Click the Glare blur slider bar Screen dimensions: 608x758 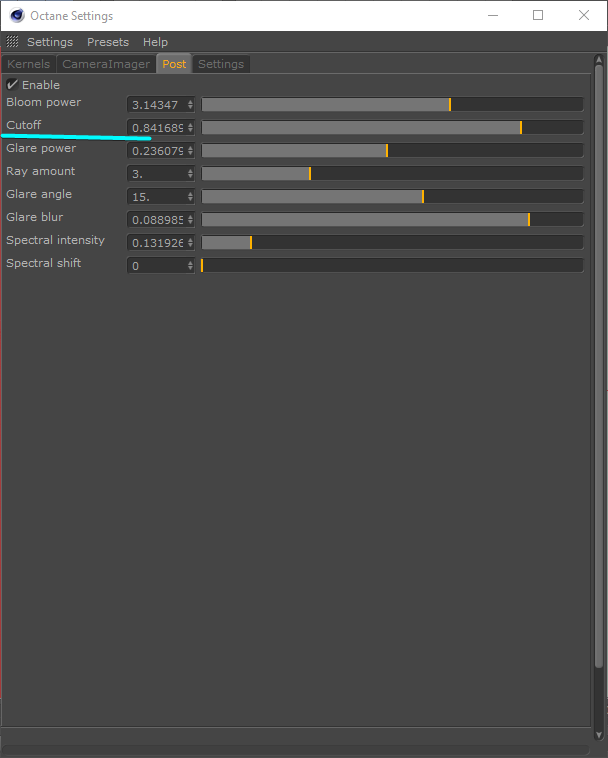coord(392,219)
